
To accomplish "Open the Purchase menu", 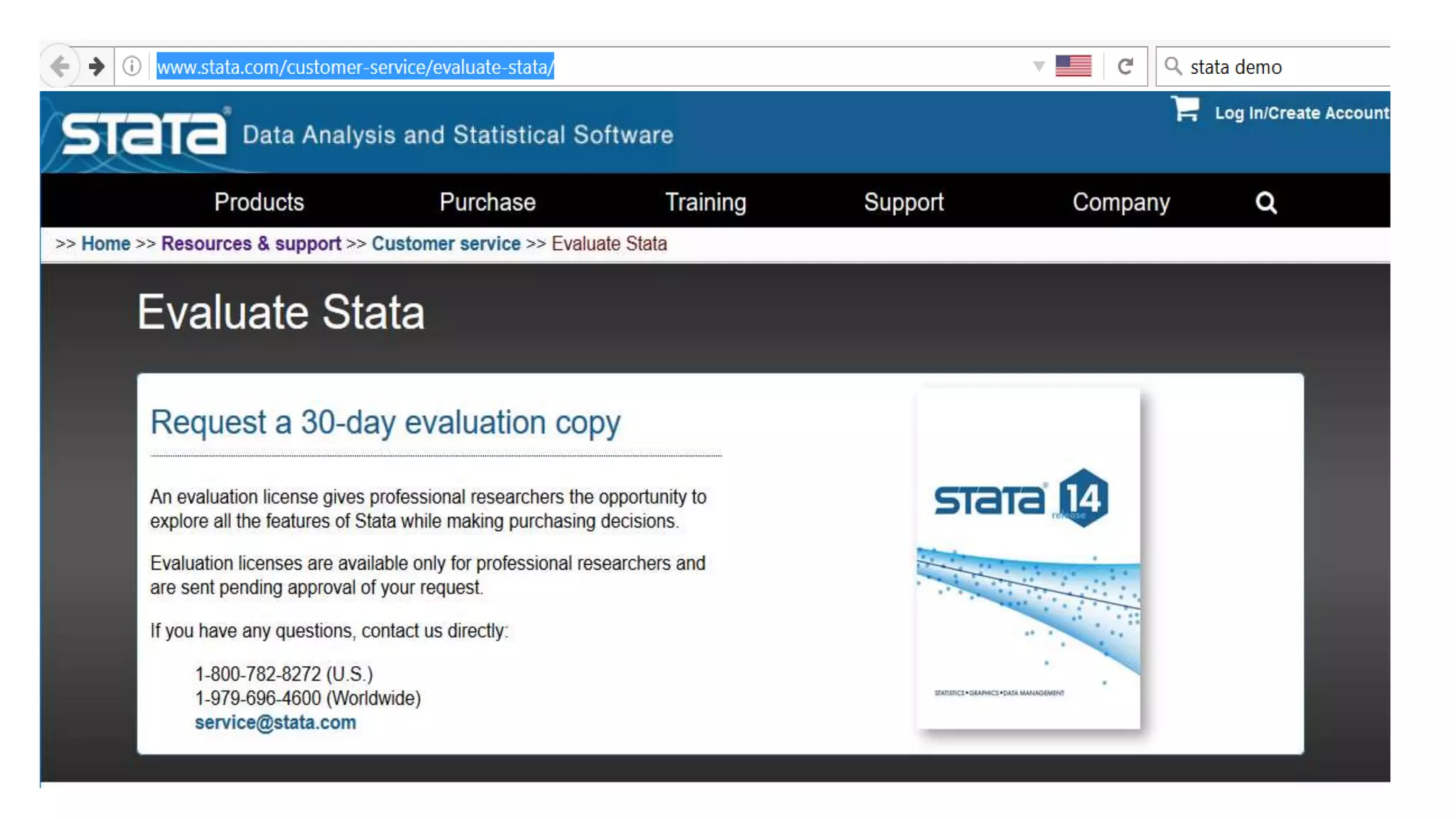I will click(x=487, y=203).
